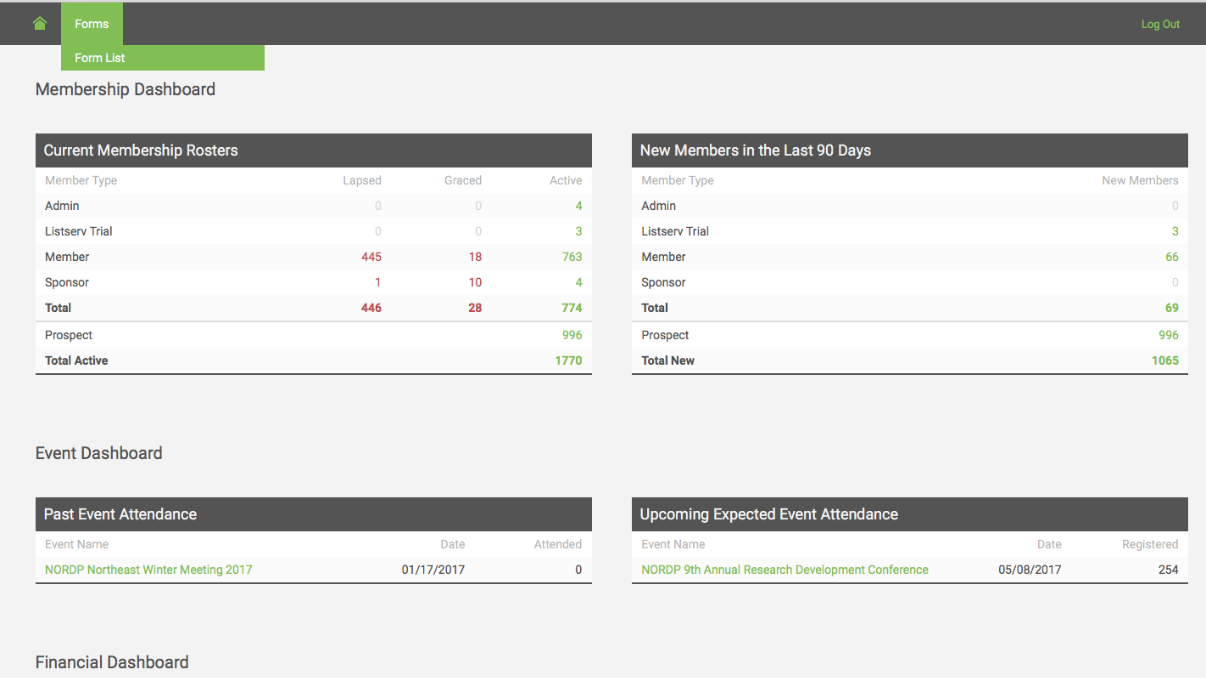Select Listserv Trial in Current Membership Rosters
1206x678 pixels.
coord(80,231)
